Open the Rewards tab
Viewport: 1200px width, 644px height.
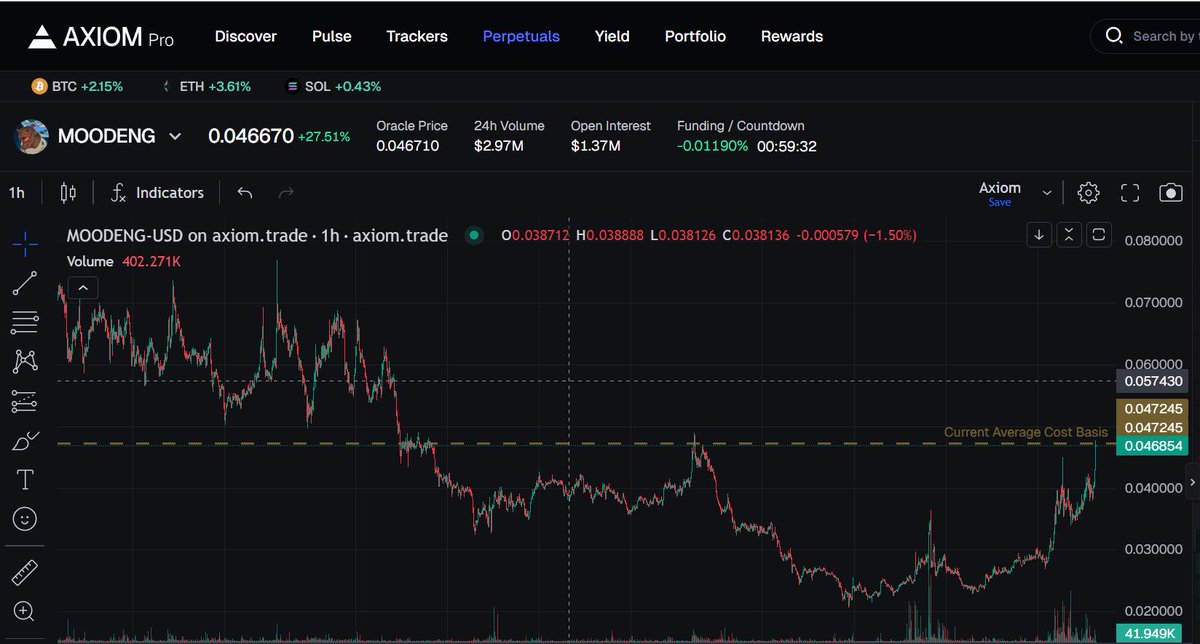792,37
